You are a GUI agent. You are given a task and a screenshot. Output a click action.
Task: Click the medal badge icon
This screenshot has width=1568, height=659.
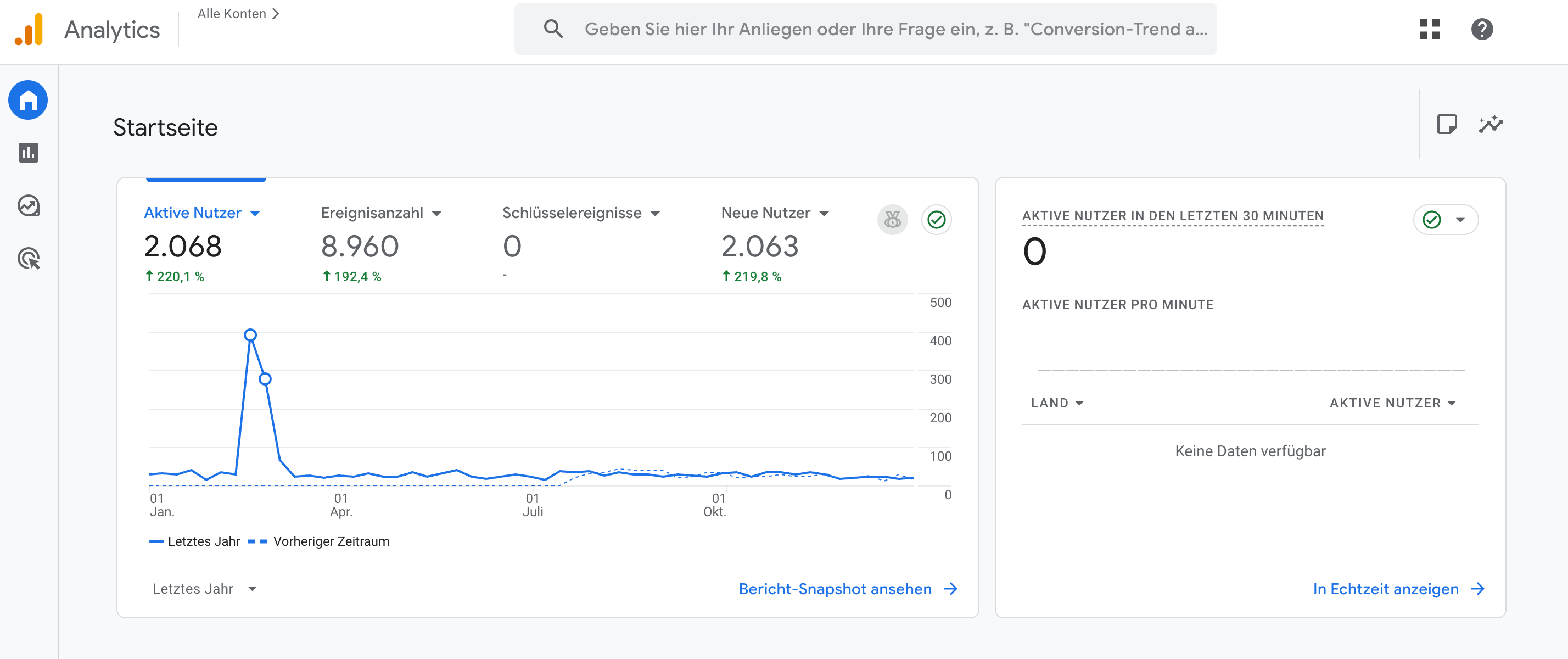click(892, 219)
